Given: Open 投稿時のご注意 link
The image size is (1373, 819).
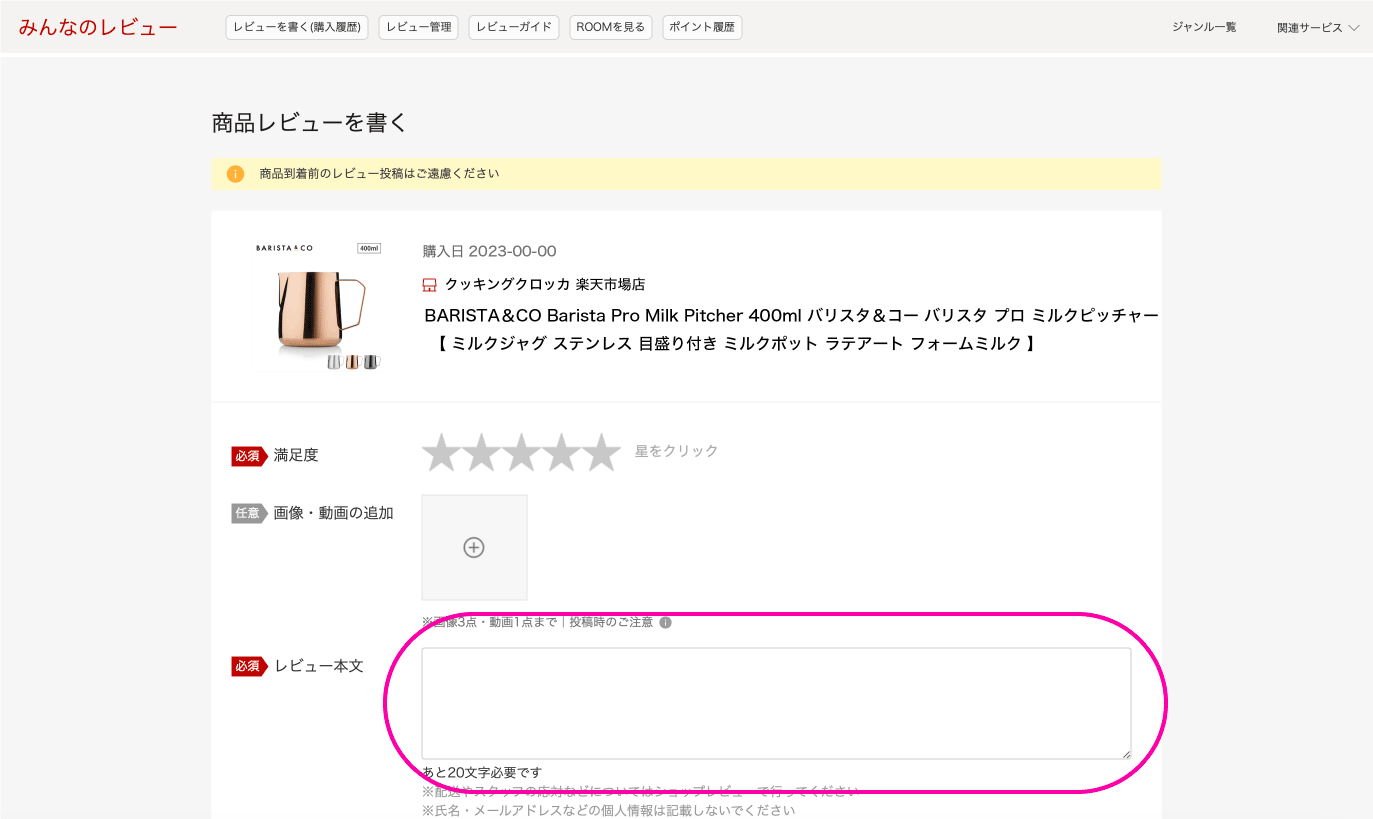Looking at the screenshot, I should (611, 622).
